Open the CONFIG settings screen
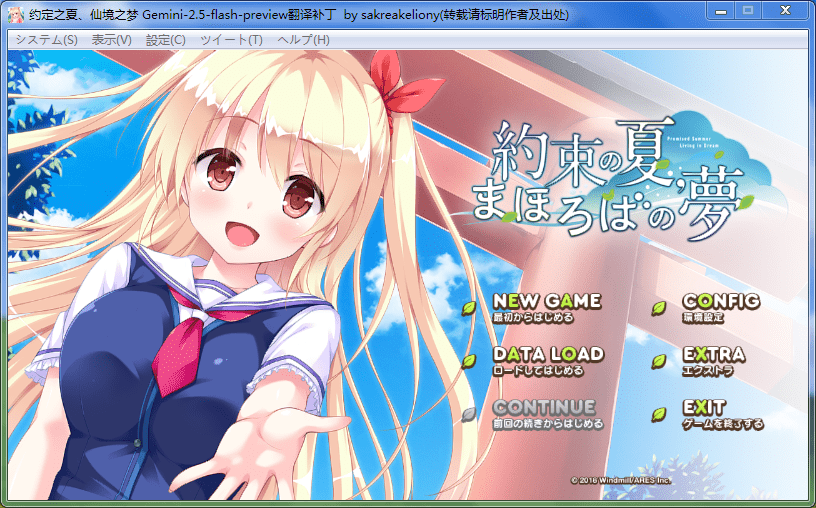The width and height of the screenshot is (816, 508). [720, 307]
